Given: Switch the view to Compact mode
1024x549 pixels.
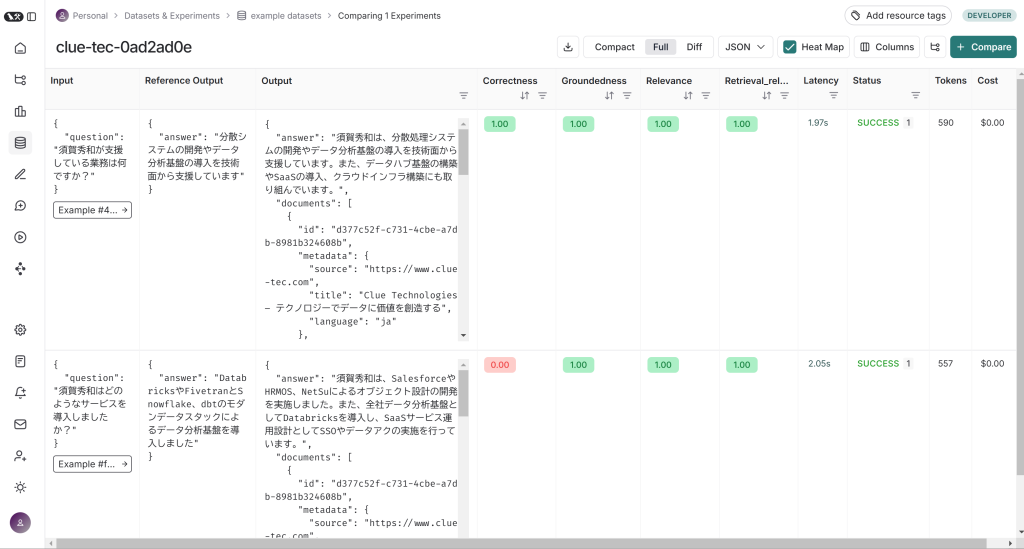Looking at the screenshot, I should coord(614,47).
